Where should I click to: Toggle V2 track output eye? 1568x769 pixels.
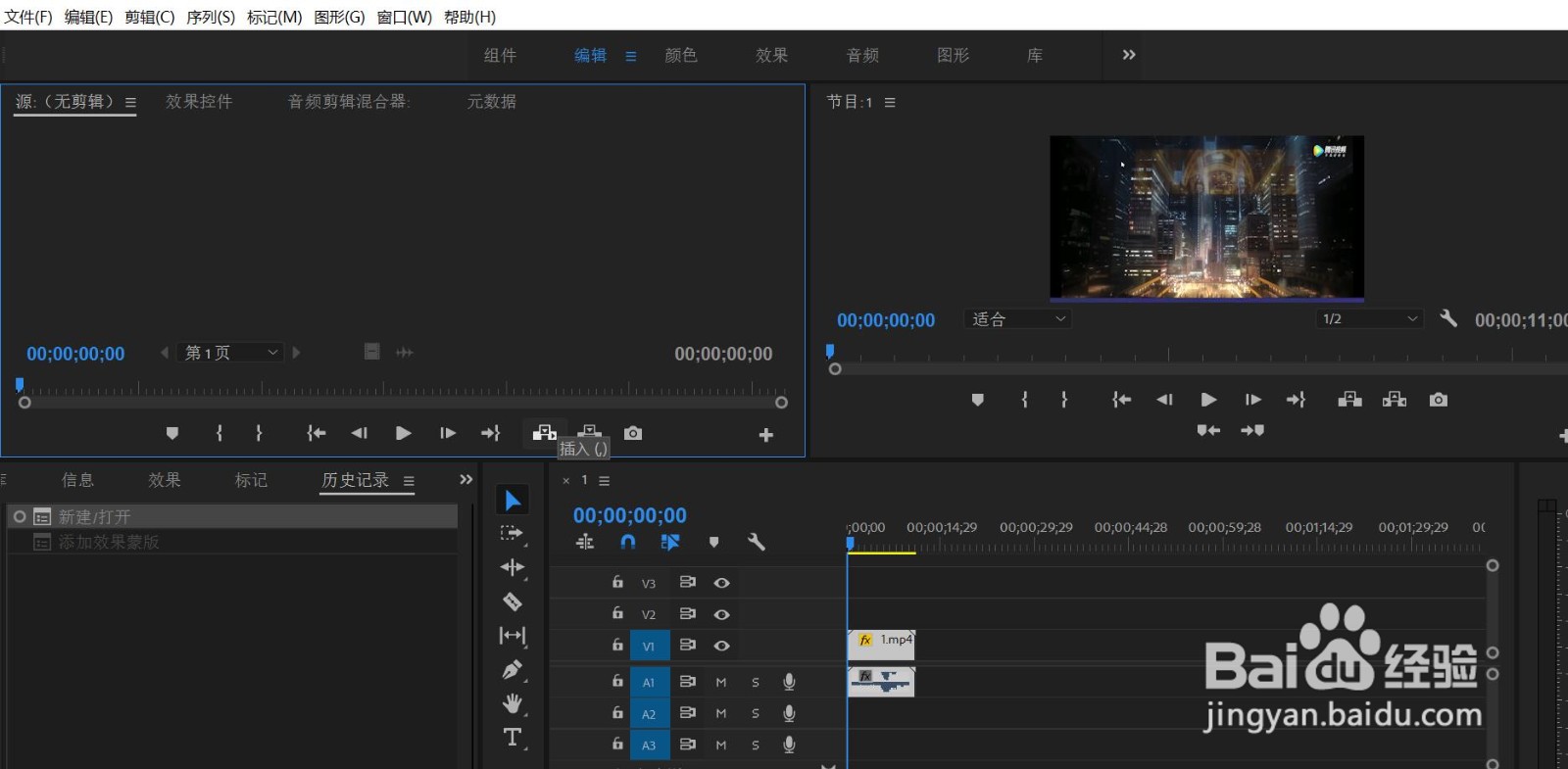coord(721,614)
